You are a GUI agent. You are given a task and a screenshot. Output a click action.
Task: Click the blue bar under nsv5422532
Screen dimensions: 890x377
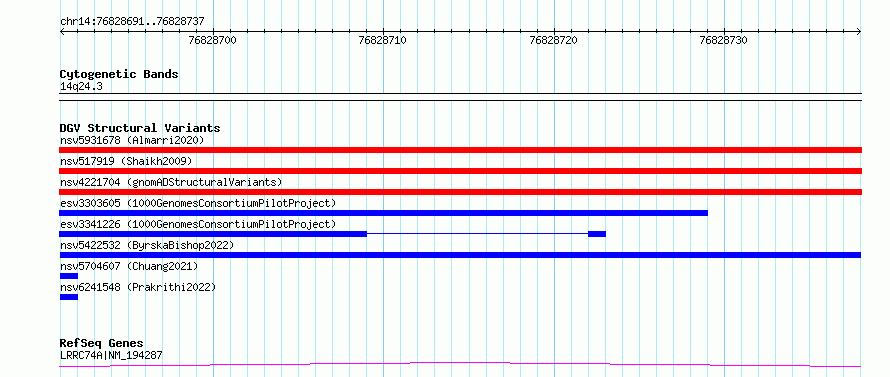(460, 255)
